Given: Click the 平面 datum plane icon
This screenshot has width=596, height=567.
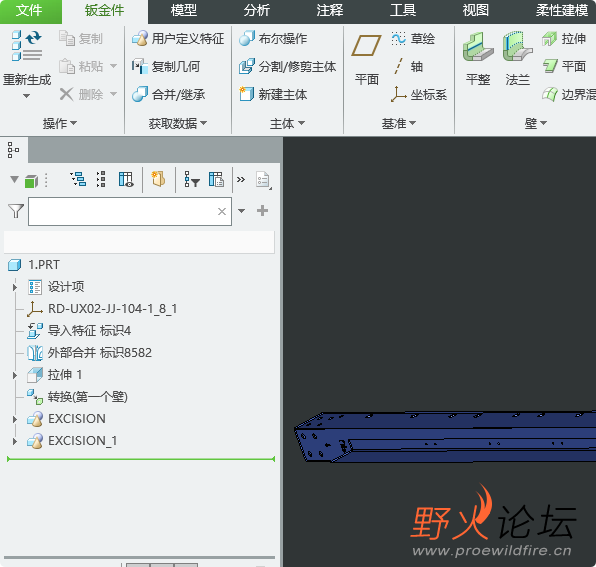Looking at the screenshot, I should tap(366, 46).
